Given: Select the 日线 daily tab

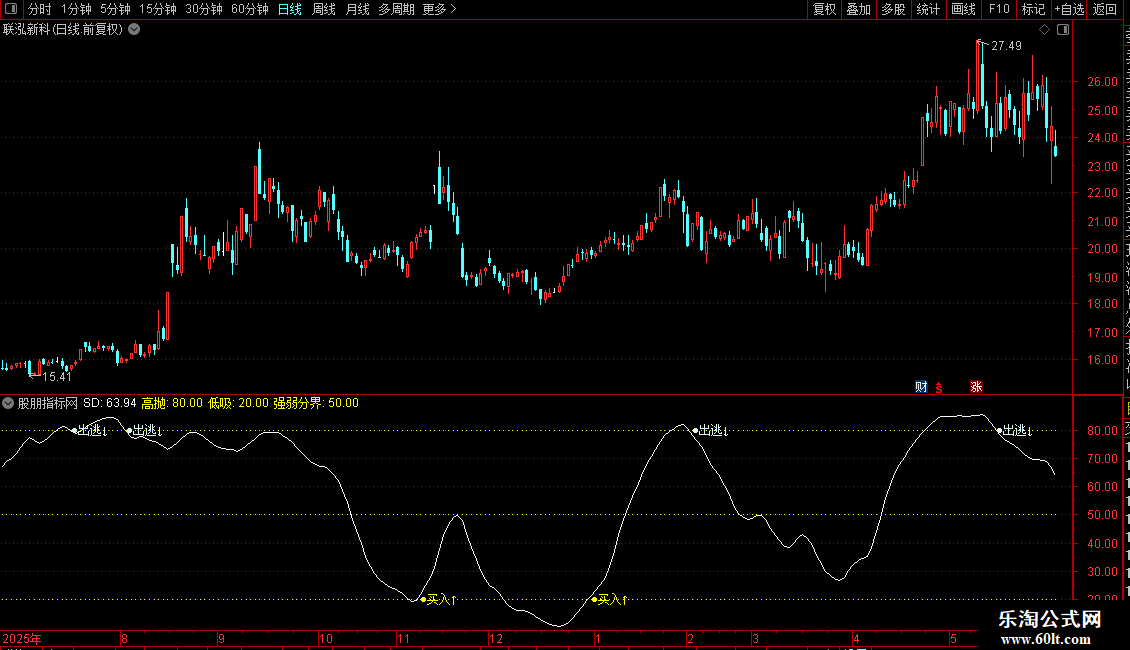Looking at the screenshot, I should coord(290,9).
